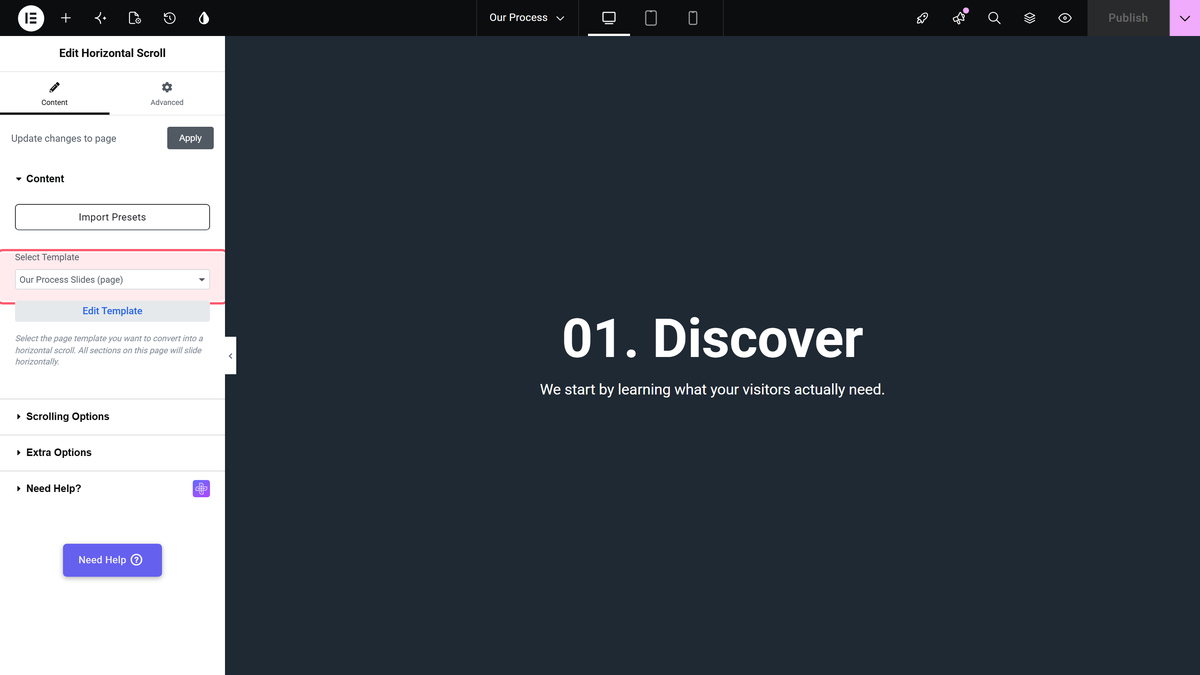Screen dimensions: 1200x675
Task: Add a new element with plus icon
Action: 66,18
